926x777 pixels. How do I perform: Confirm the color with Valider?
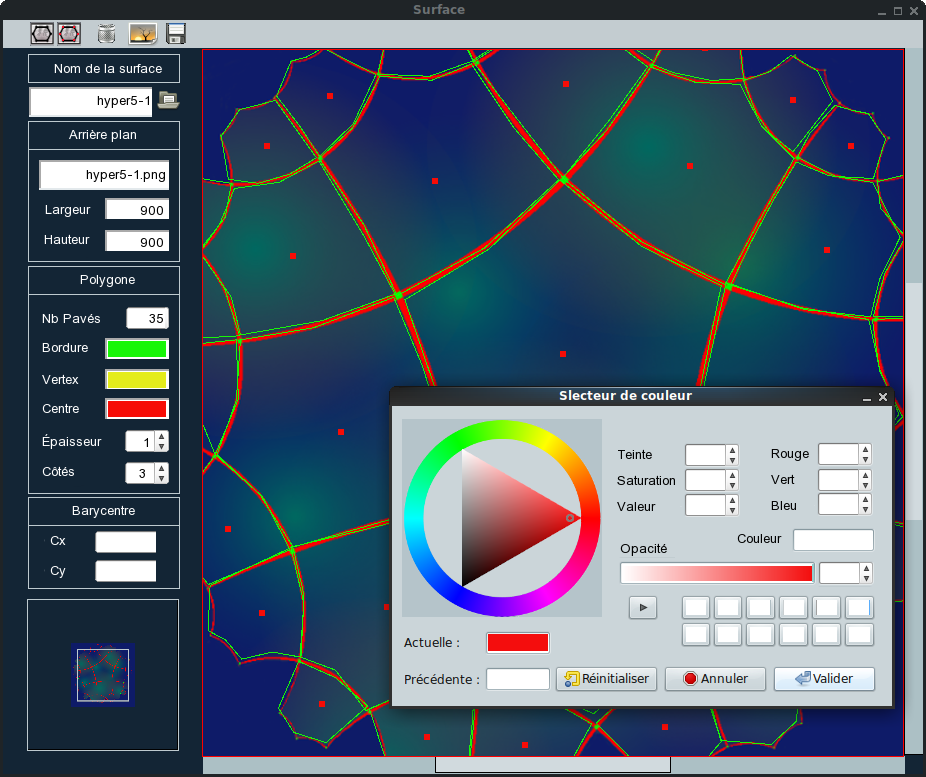click(824, 679)
